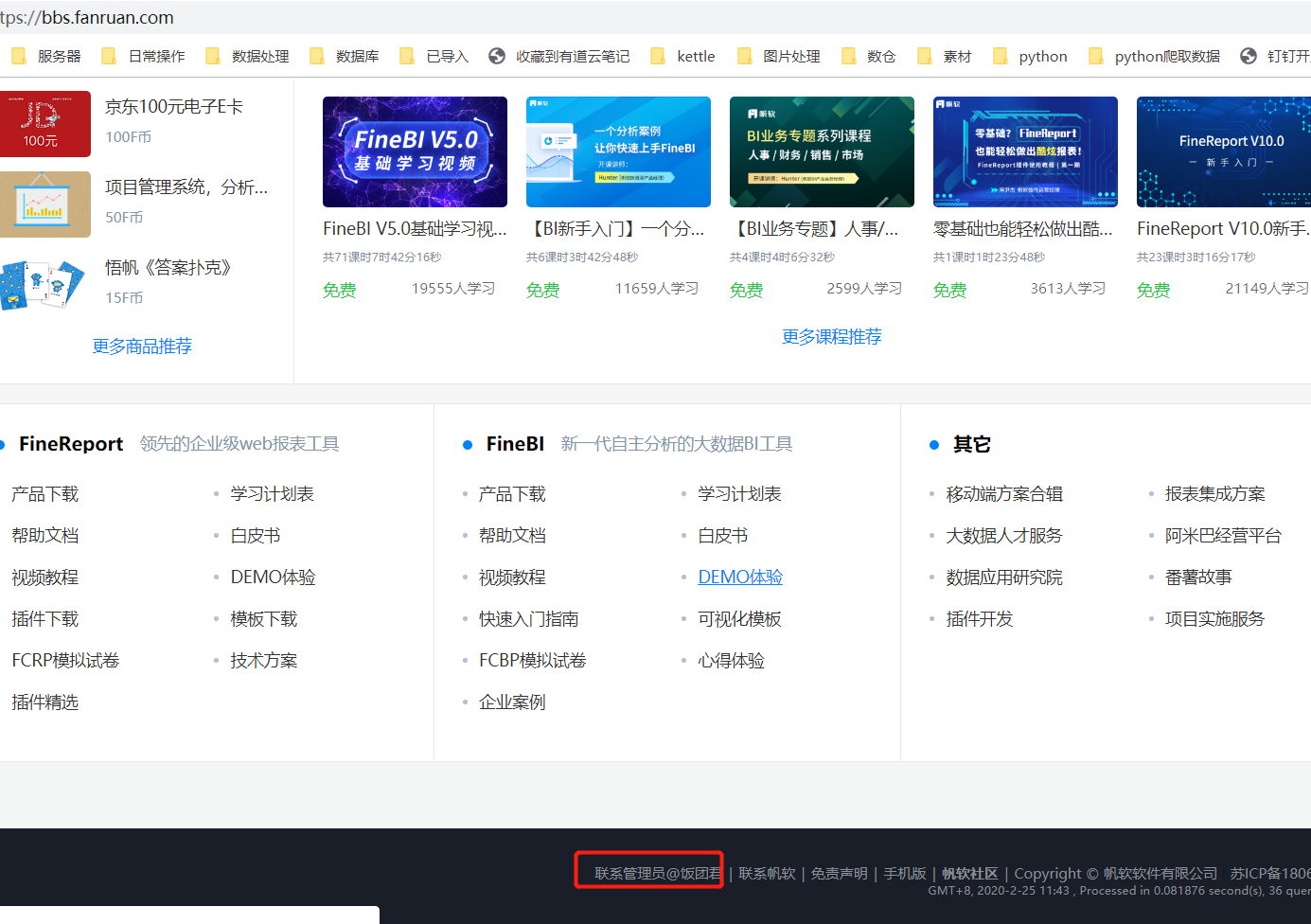Click 免责声明 footer link
Screen dimensions: 1311x924
point(840,874)
